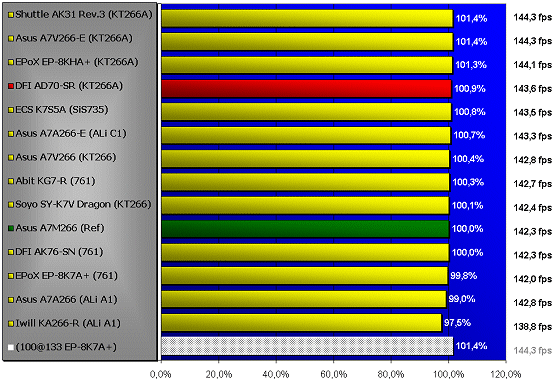The width and height of the screenshot is (555, 382).
Task: Click the 143,6 fps value
Action: (532, 89)
